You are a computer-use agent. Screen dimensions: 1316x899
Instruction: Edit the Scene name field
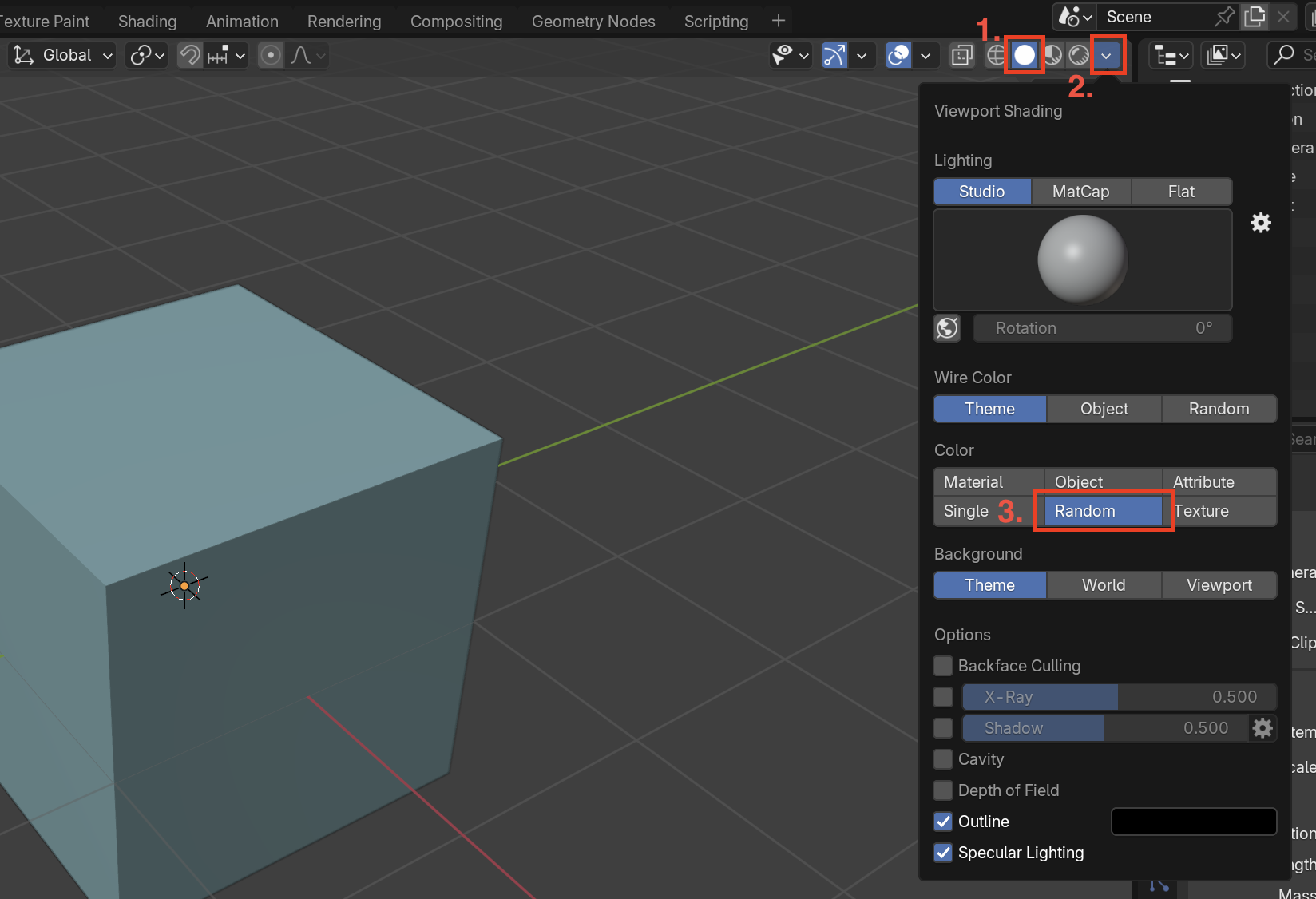tap(1155, 17)
